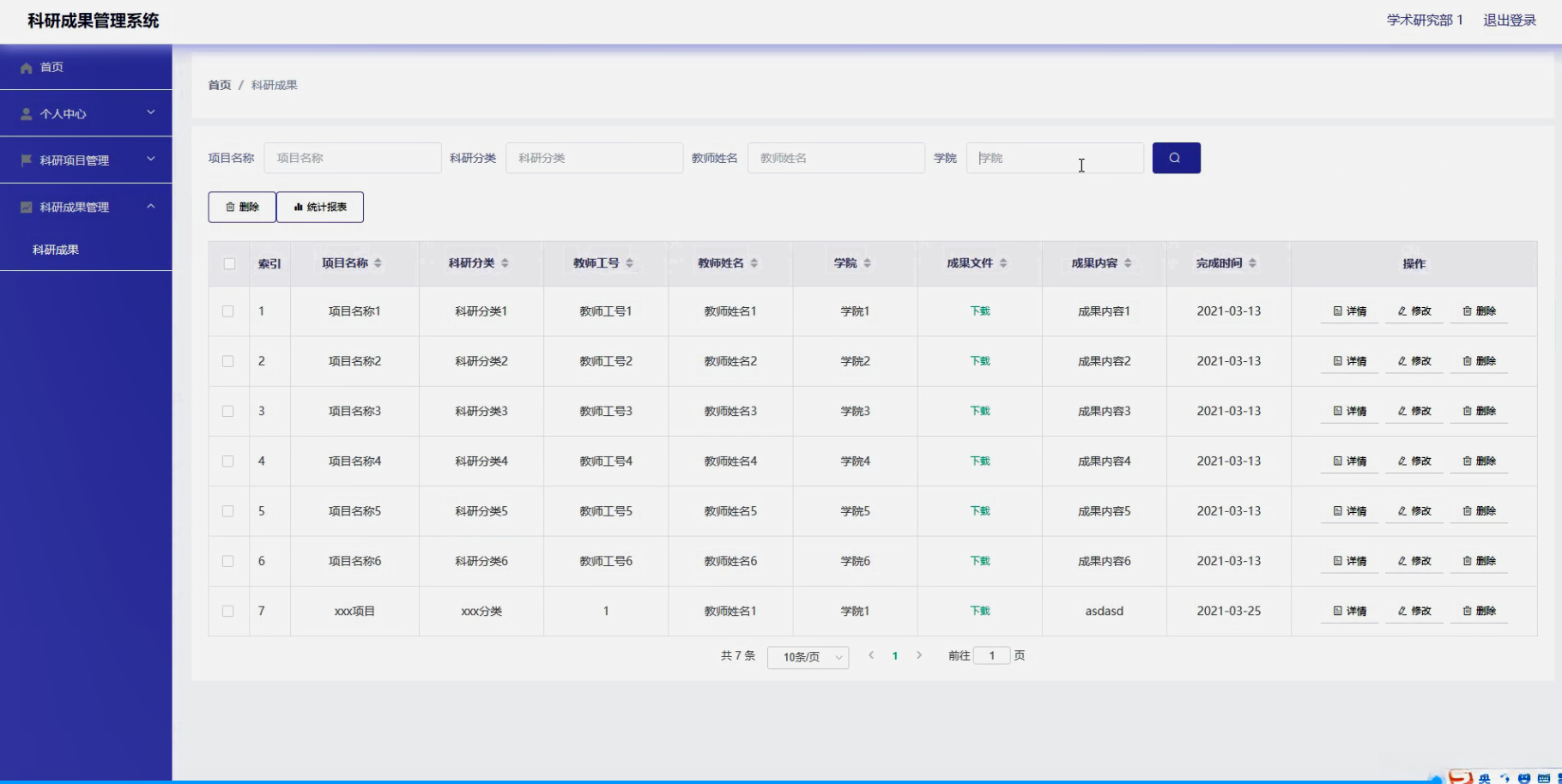The image size is (1562, 784).
Task: Check the checkbox for row 2
Action: click(x=228, y=362)
